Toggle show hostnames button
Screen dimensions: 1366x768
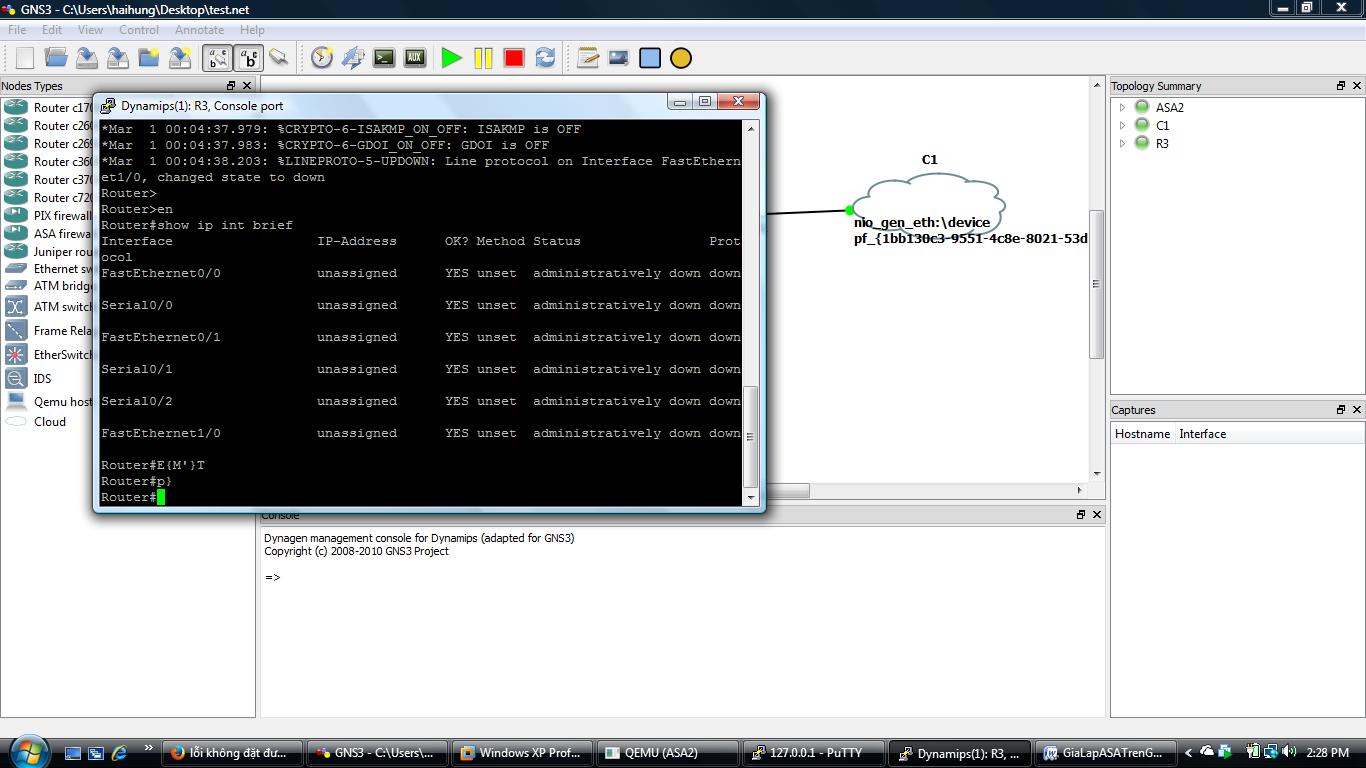[x=248, y=58]
